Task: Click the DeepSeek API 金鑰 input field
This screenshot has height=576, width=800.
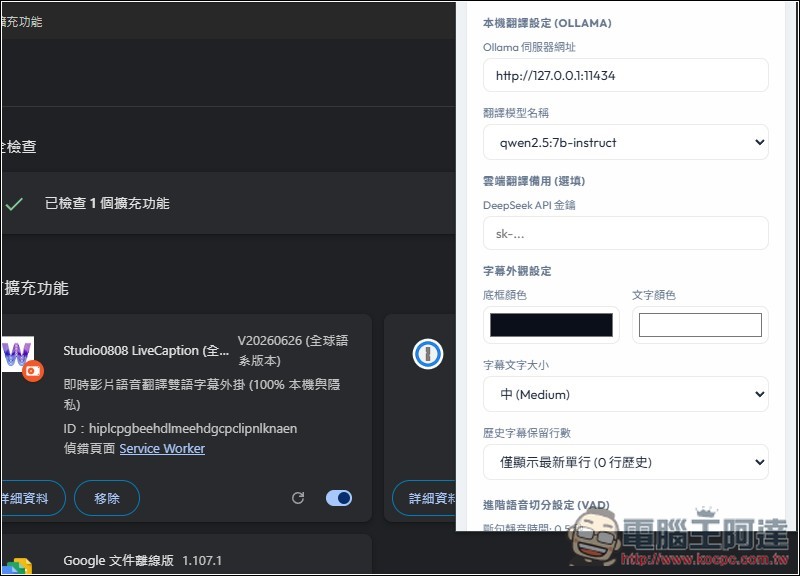Action: click(626, 234)
